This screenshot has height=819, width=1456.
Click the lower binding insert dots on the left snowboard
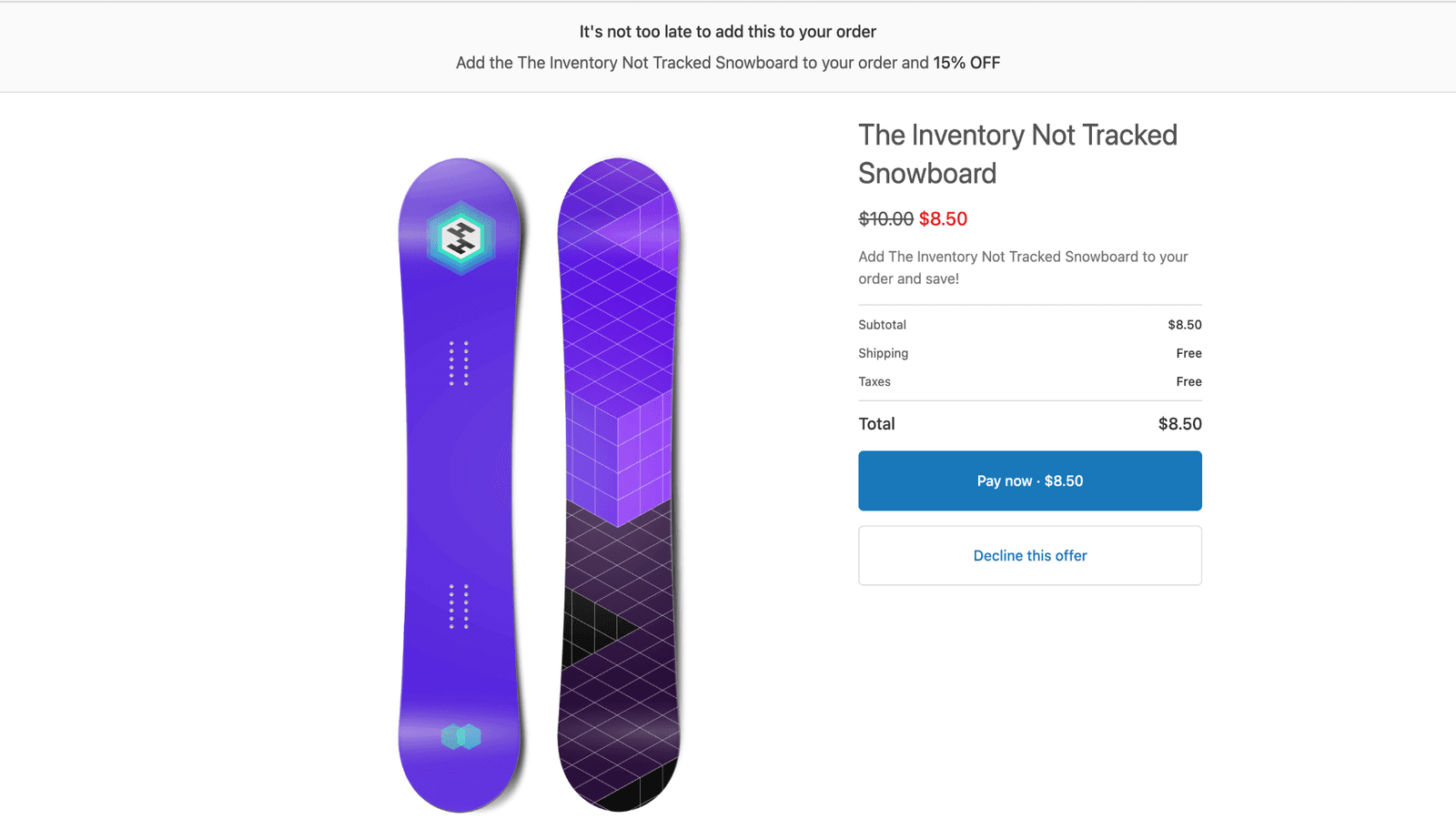pyautogui.click(x=459, y=606)
